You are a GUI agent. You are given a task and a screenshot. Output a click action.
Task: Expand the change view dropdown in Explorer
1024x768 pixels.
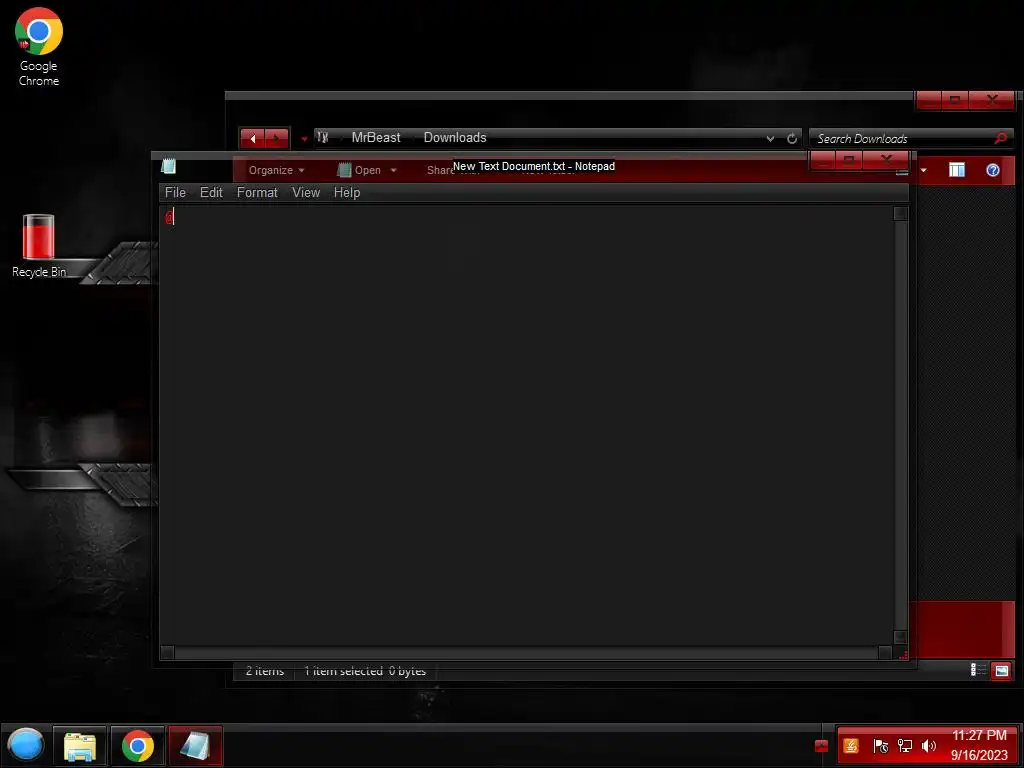point(923,170)
